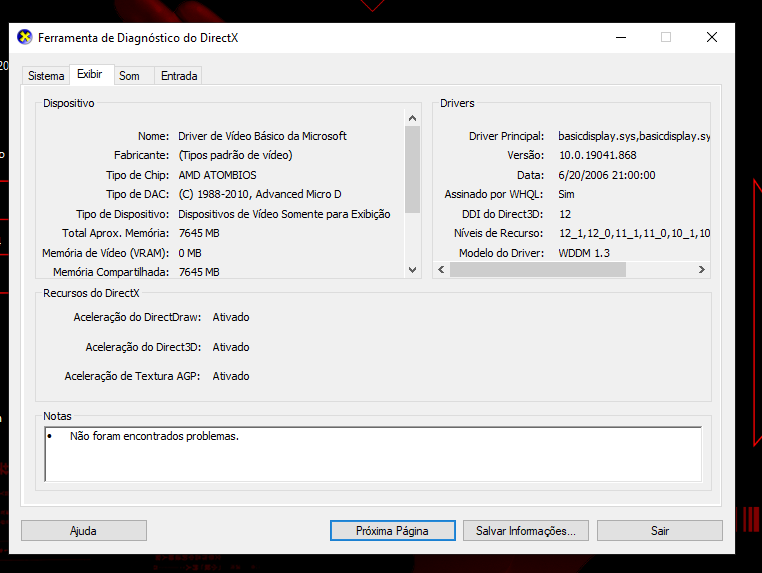Click the Ajuda button
This screenshot has height=573, width=762.
(x=84, y=530)
